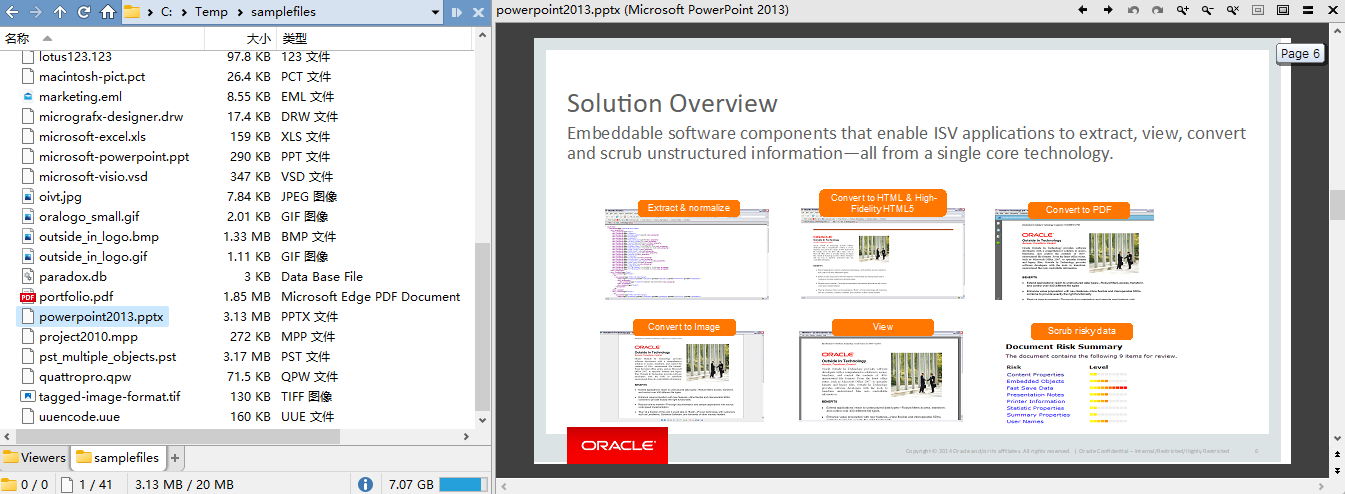Rotate the preview clockwise
The width and height of the screenshot is (1345, 494).
click(1158, 10)
